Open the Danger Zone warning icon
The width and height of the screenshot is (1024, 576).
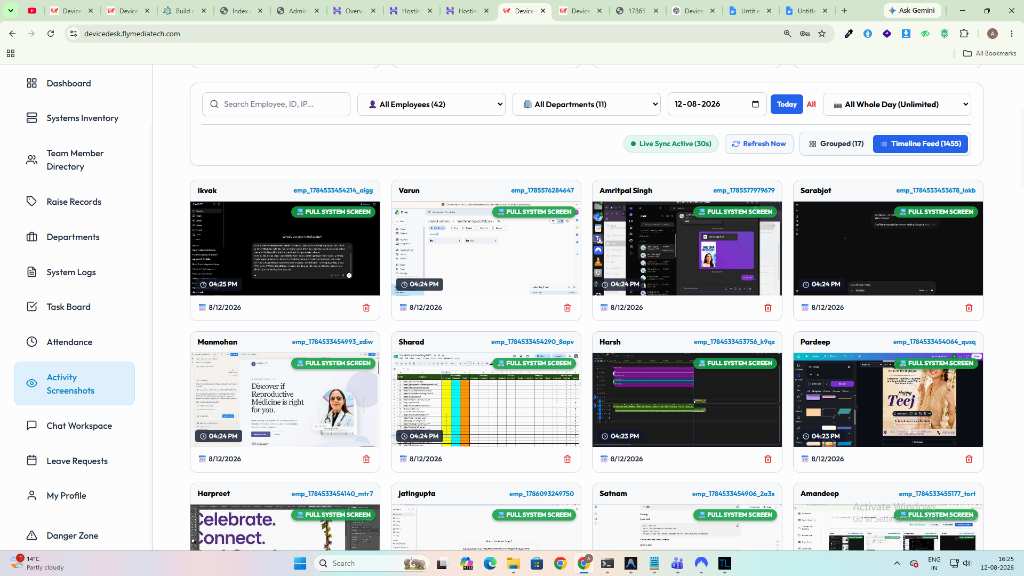[x=31, y=536]
